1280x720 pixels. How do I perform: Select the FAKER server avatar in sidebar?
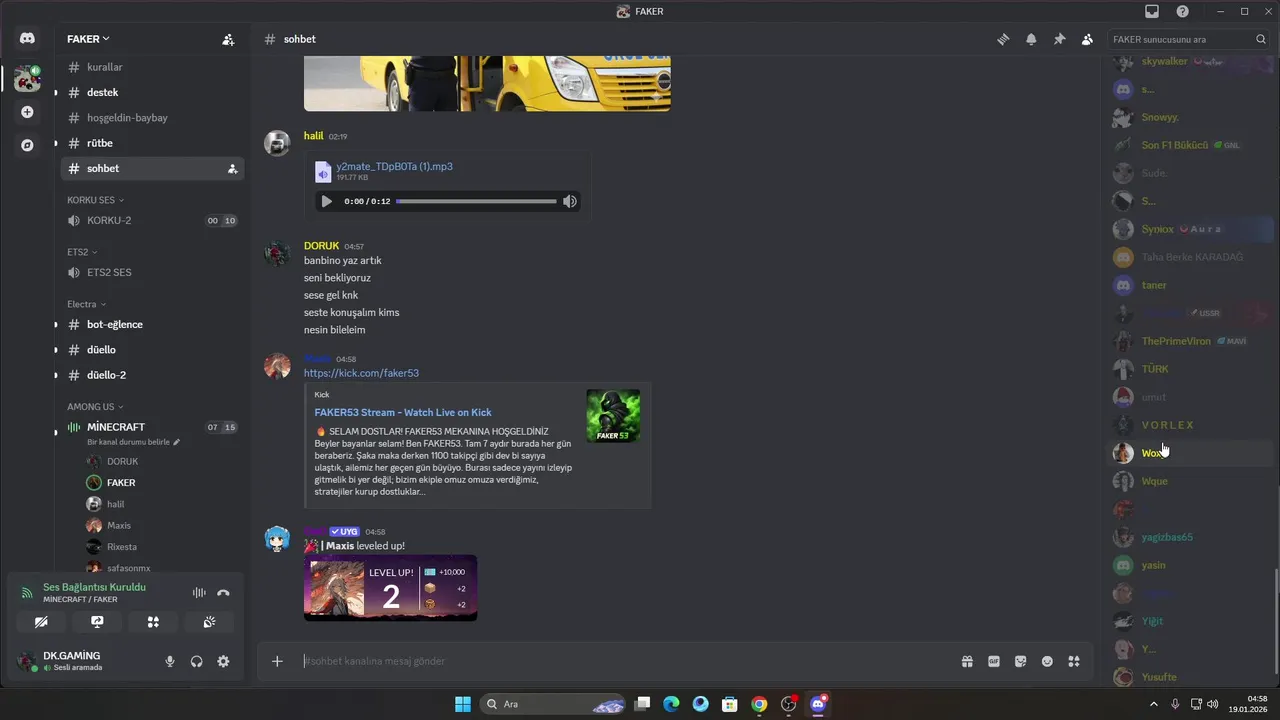click(x=27, y=78)
